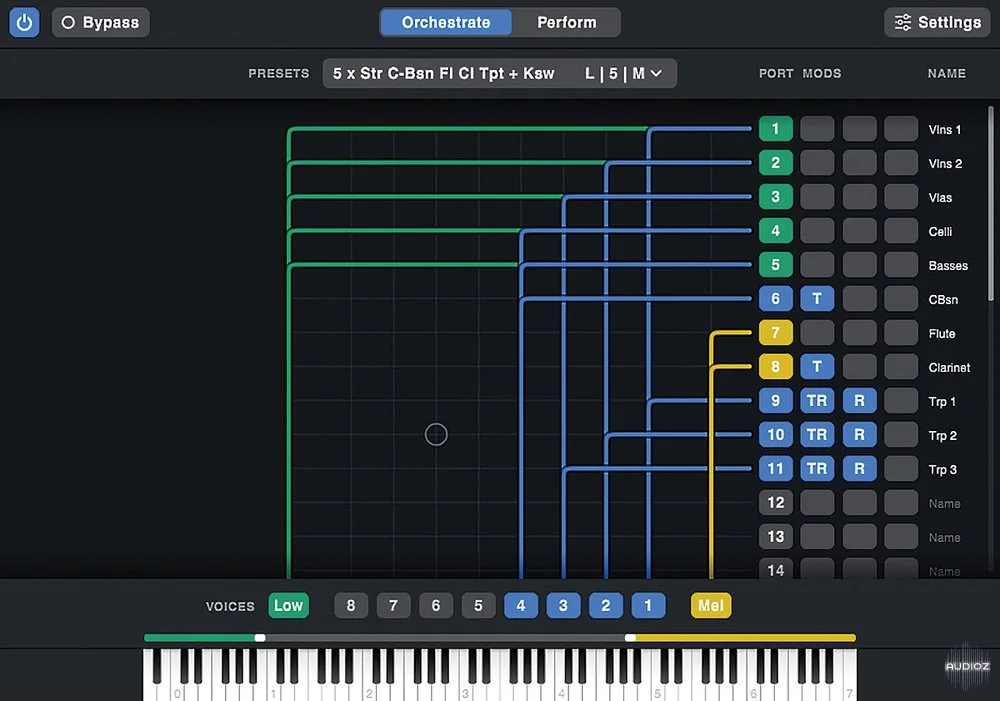The width and height of the screenshot is (1000, 701).
Task: Select port 5 for Basses
Action: 776,265
